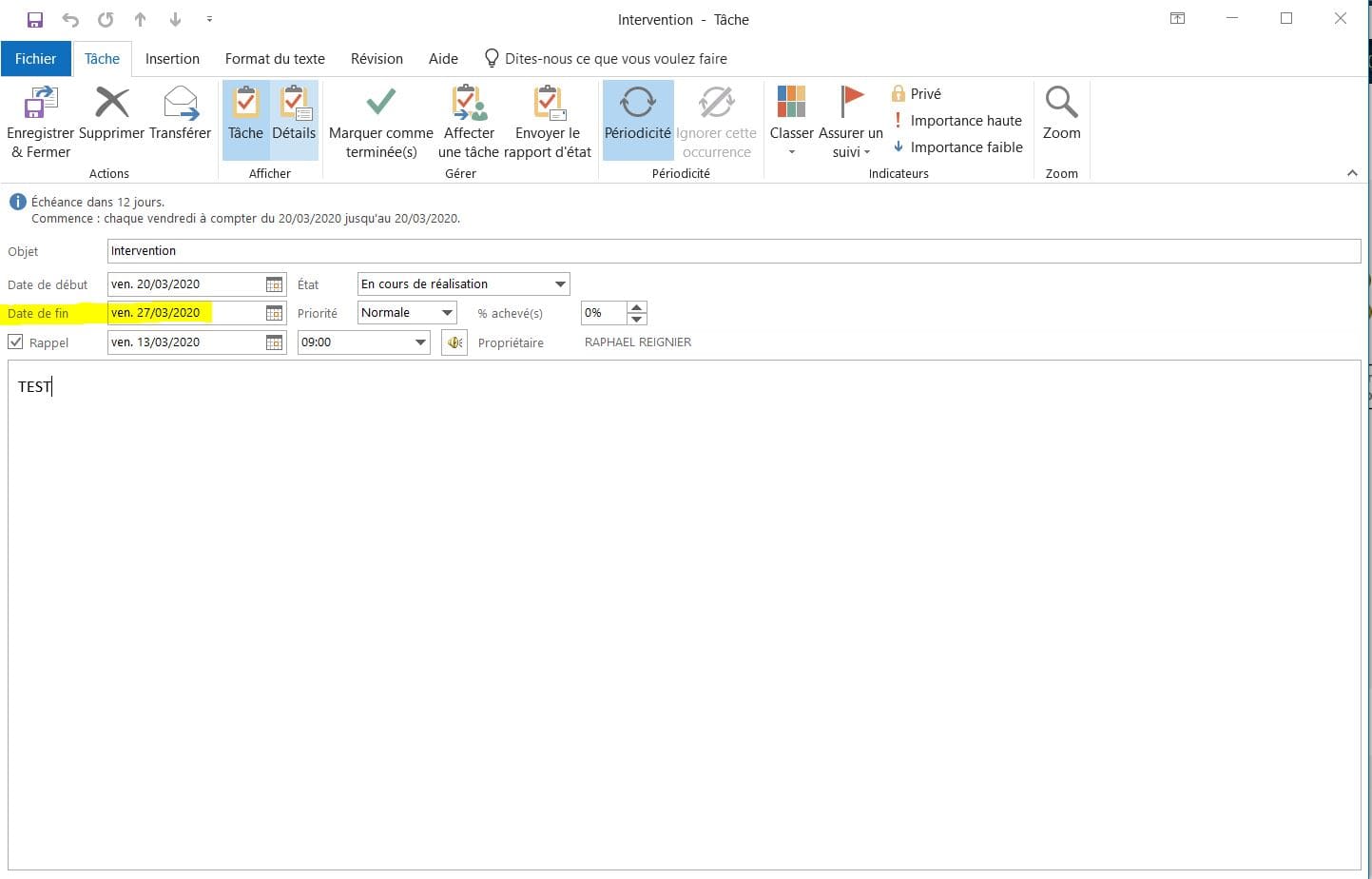Click the Objet text field
This screenshot has height=879, width=1372.
(x=732, y=251)
